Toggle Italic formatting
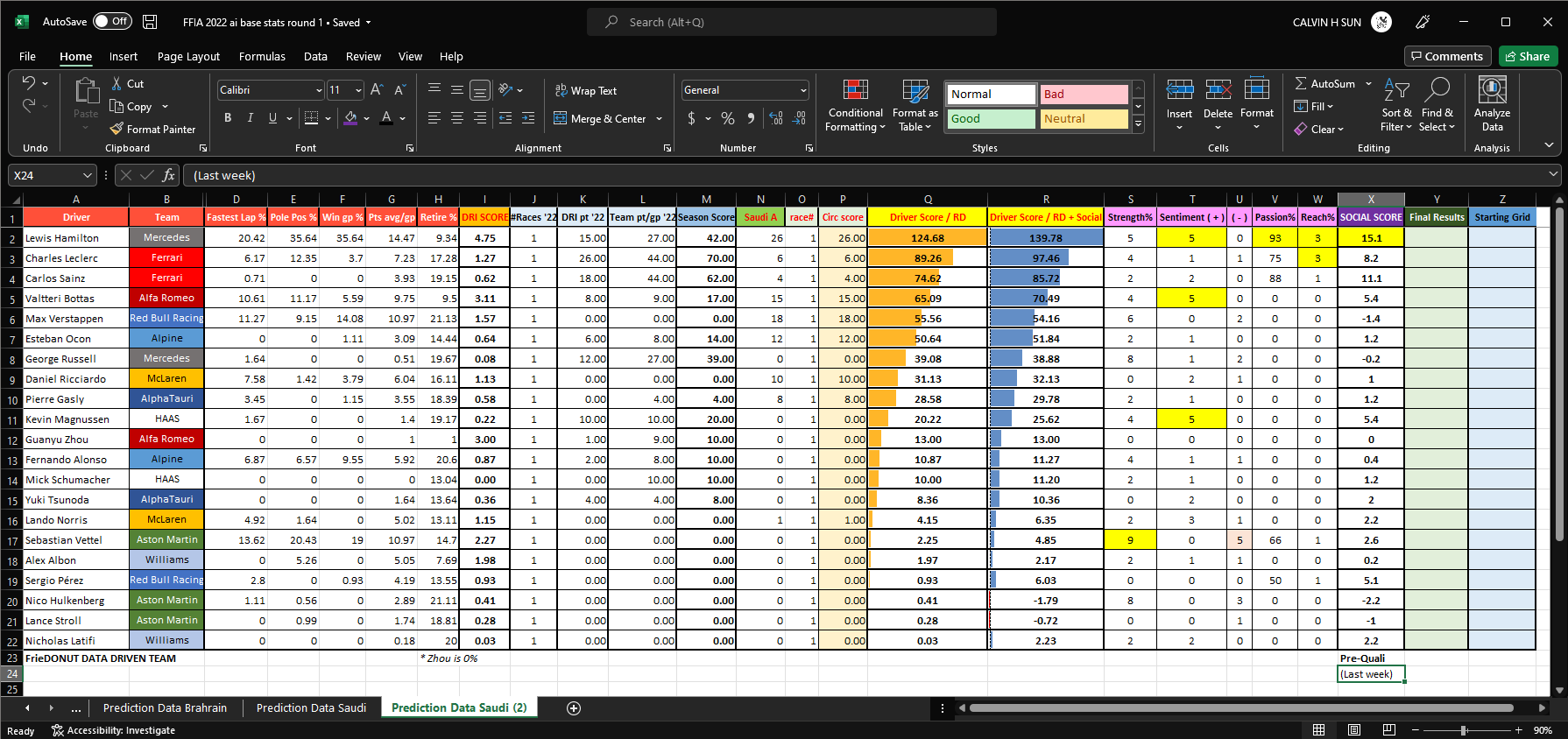Viewport: 1568px width, 739px height. [251, 117]
